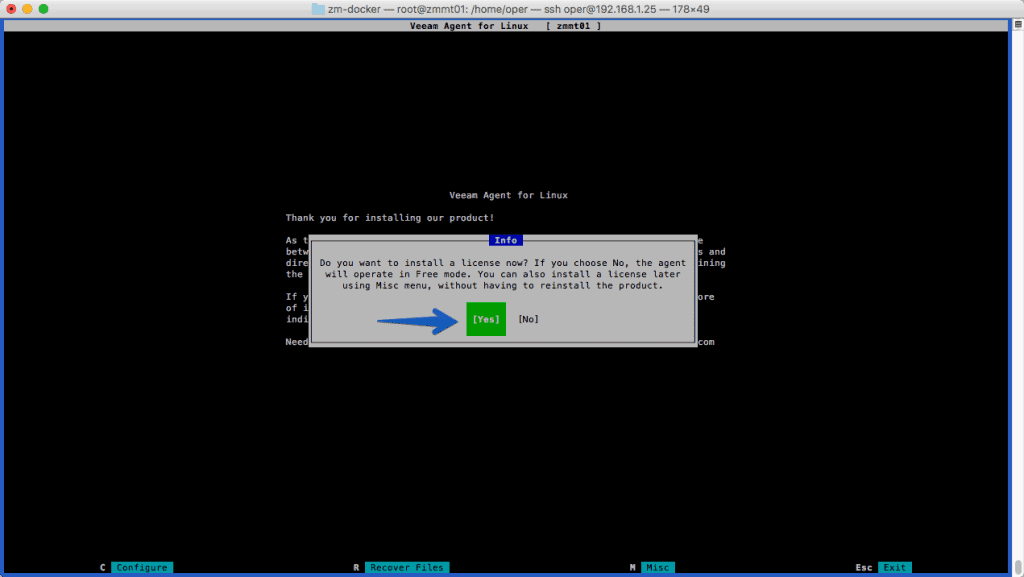1024x577 pixels.
Task: Click 'Thank you for installing our product!' text
Action: [x=390, y=218]
